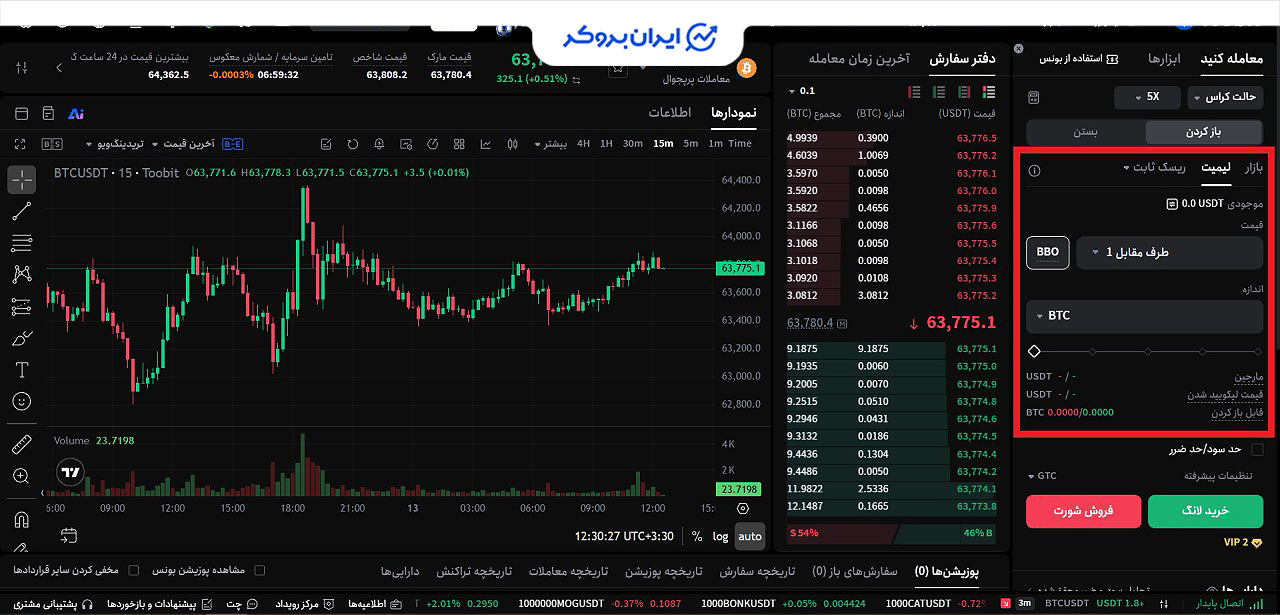Open the تریدینگ‌ویو chart provider dropdown
This screenshot has height=615, width=1280.
115,144
